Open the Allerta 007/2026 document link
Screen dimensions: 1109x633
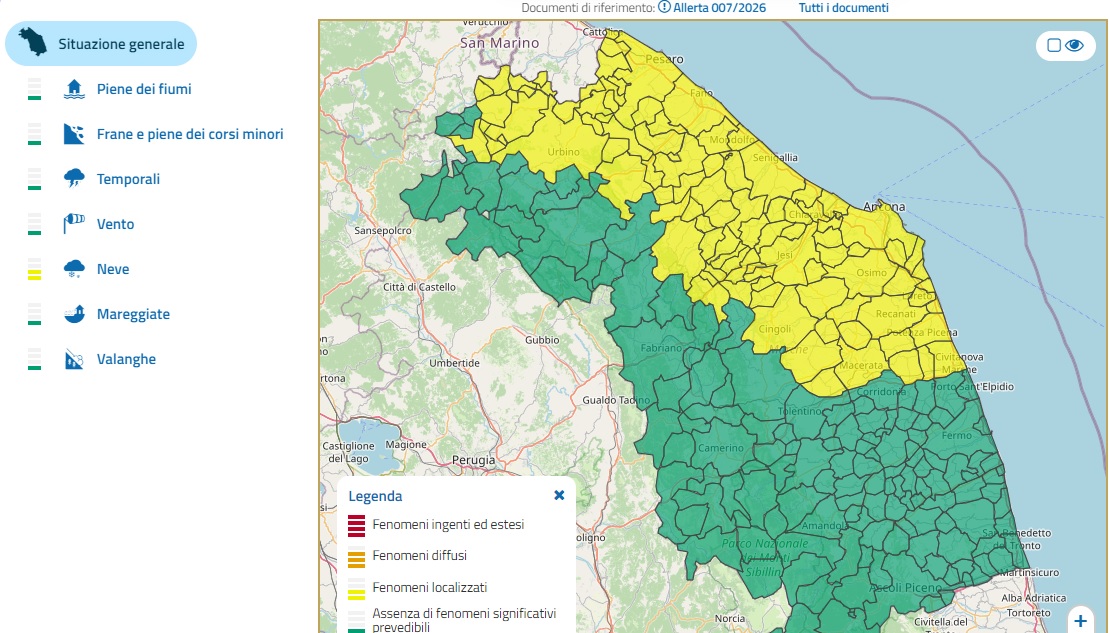(712, 8)
